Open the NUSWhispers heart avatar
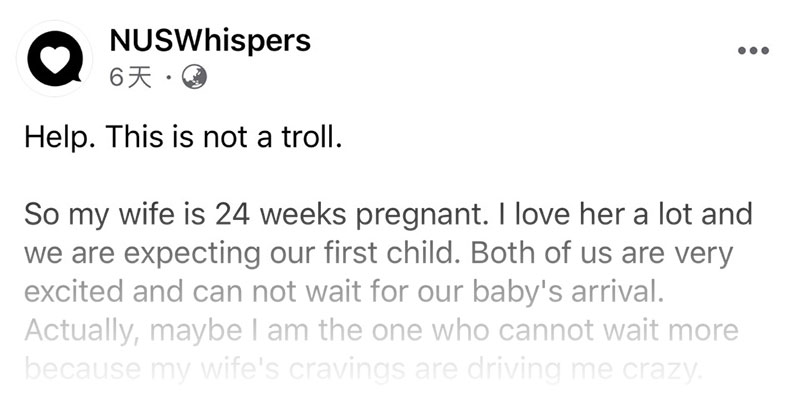The width and height of the screenshot is (800, 409). click(55, 58)
